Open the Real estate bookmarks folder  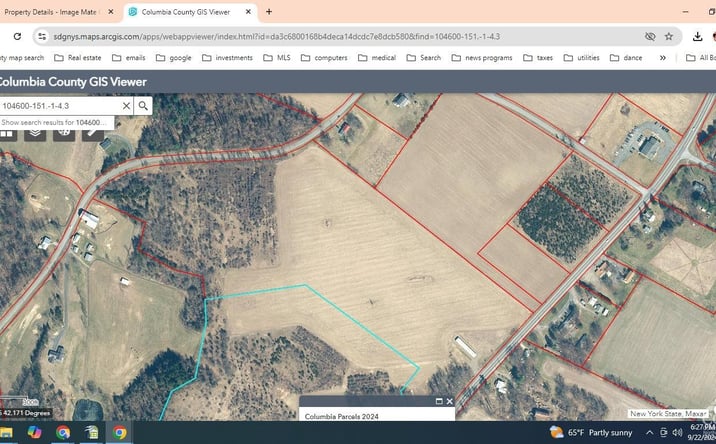78,58
